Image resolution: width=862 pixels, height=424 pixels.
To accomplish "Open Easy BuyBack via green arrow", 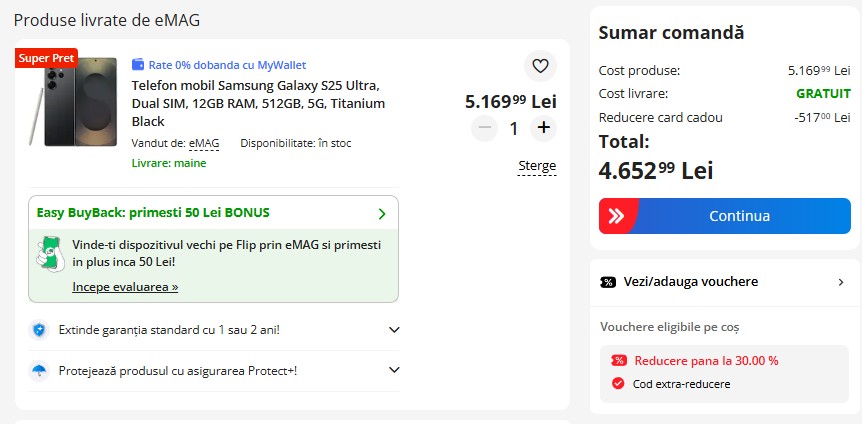I will click(382, 213).
